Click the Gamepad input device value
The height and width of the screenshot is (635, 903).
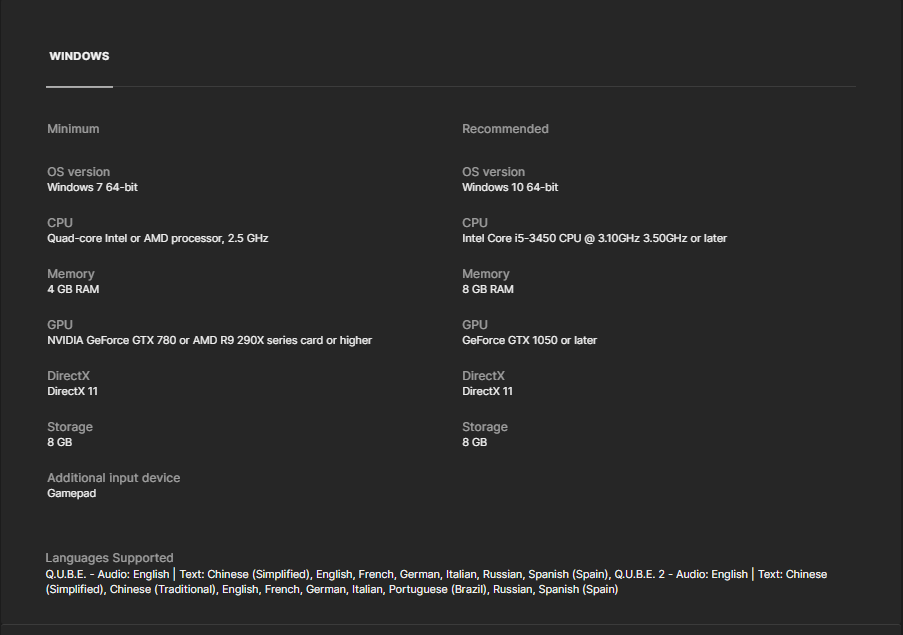pyautogui.click(x=71, y=493)
